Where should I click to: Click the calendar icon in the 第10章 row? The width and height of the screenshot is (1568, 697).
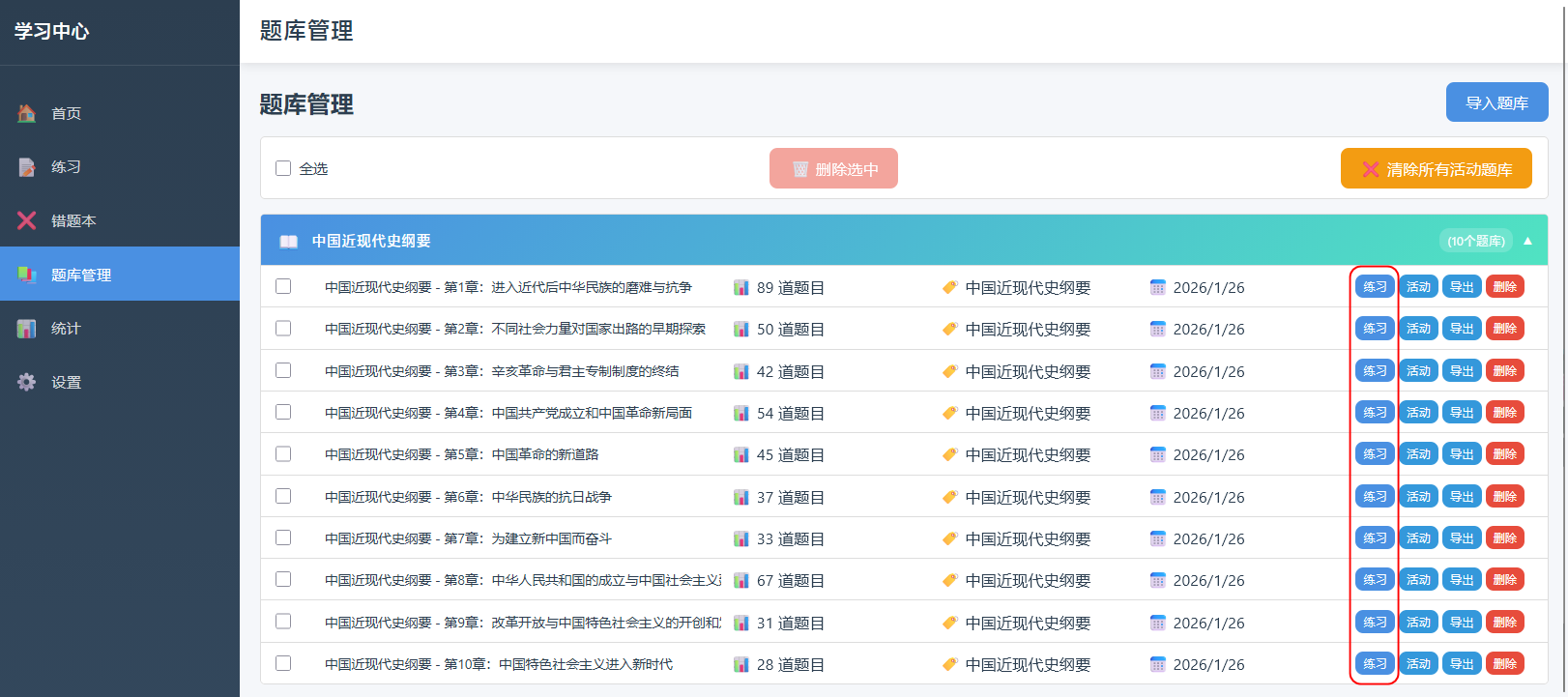pos(1158,664)
